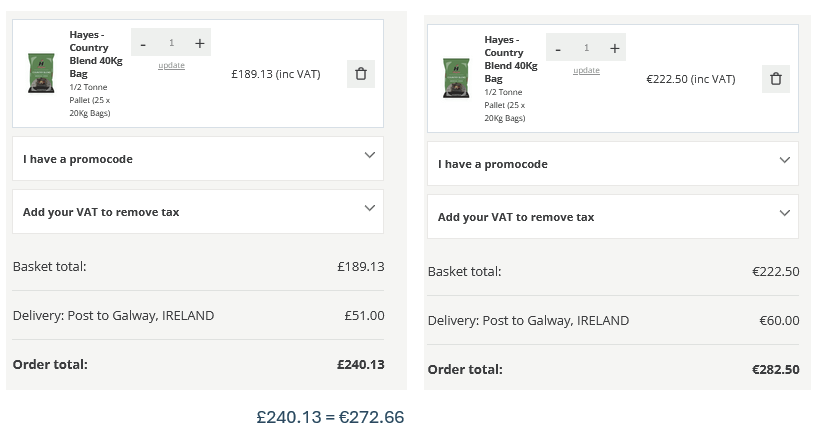Expand the promocode chevron in the euro basket
The height and width of the screenshot is (441, 819).
point(784,161)
